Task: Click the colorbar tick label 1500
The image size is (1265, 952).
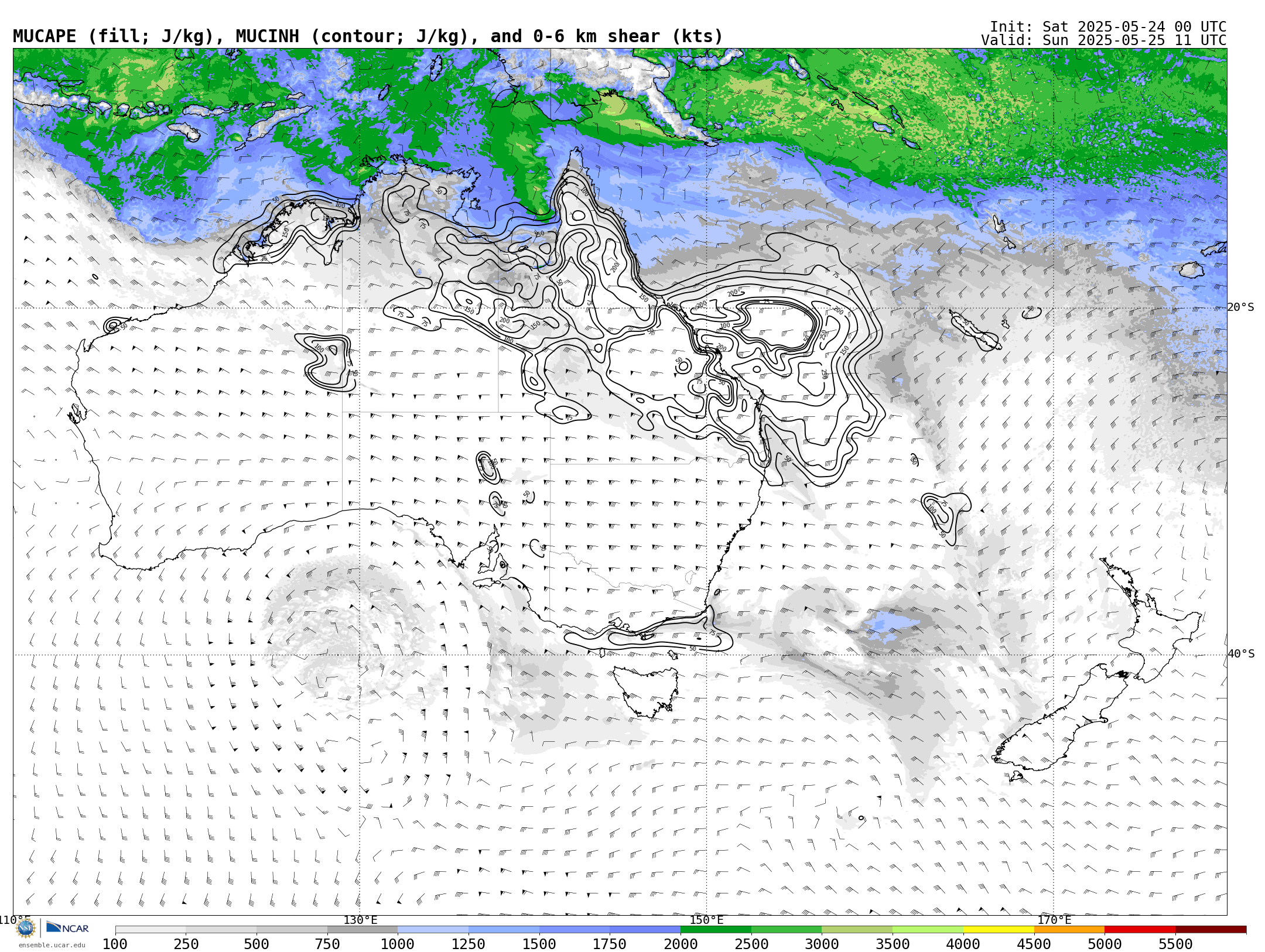Action: (539, 944)
